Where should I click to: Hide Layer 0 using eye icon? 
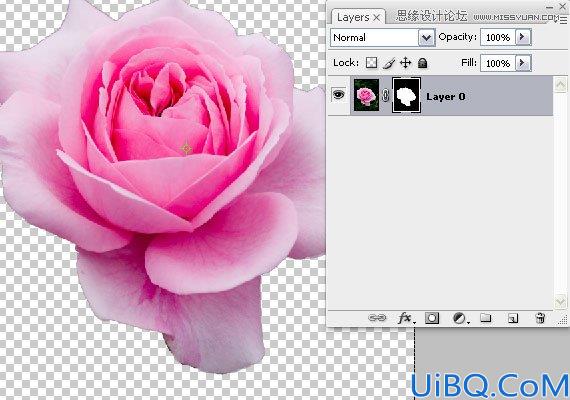click(x=338, y=95)
